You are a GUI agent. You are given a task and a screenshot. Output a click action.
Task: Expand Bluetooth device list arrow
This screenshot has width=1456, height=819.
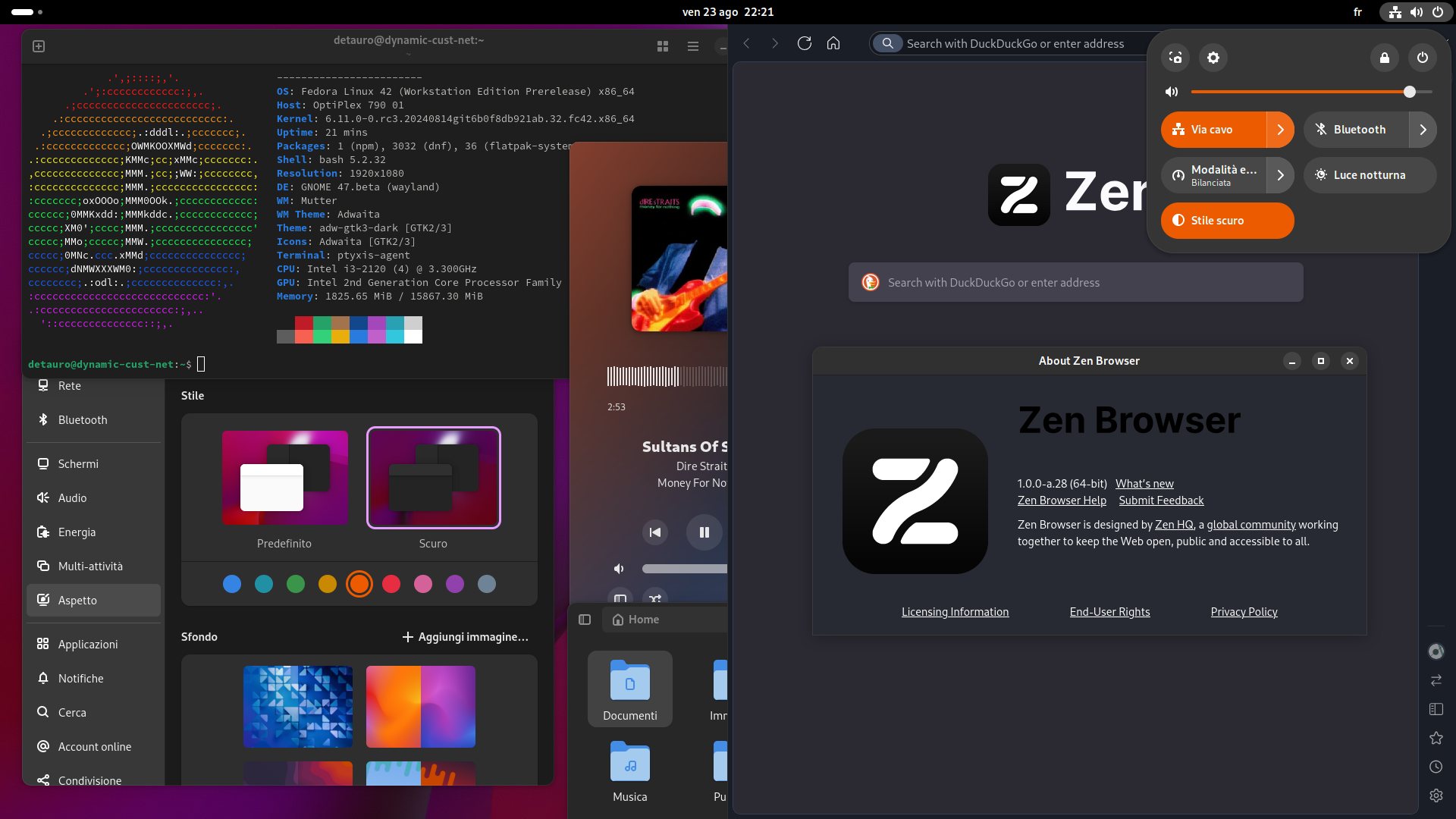click(x=1423, y=130)
